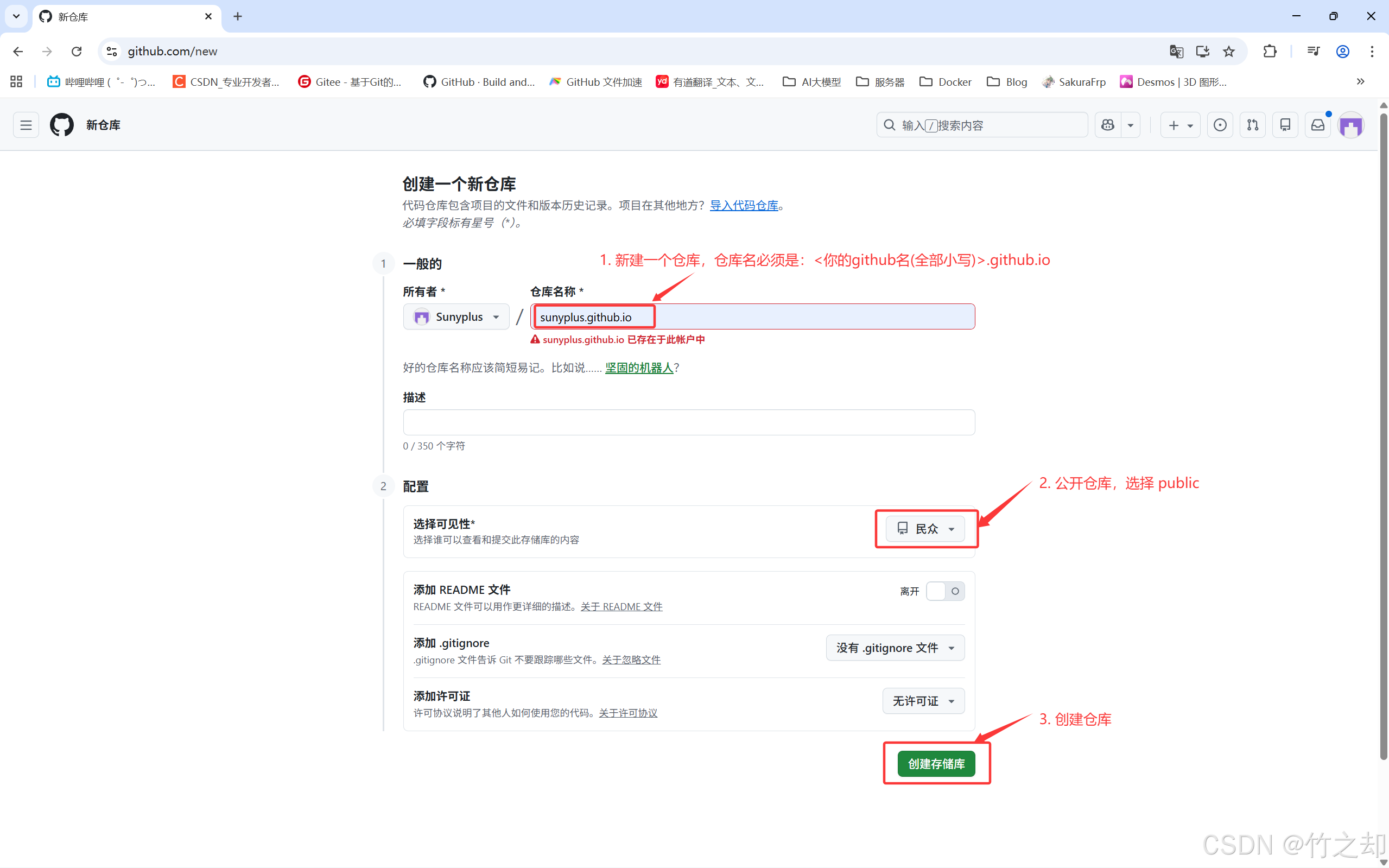Open the 没有 .gitignore 文件 dropdown
The image size is (1389, 868).
(x=895, y=648)
